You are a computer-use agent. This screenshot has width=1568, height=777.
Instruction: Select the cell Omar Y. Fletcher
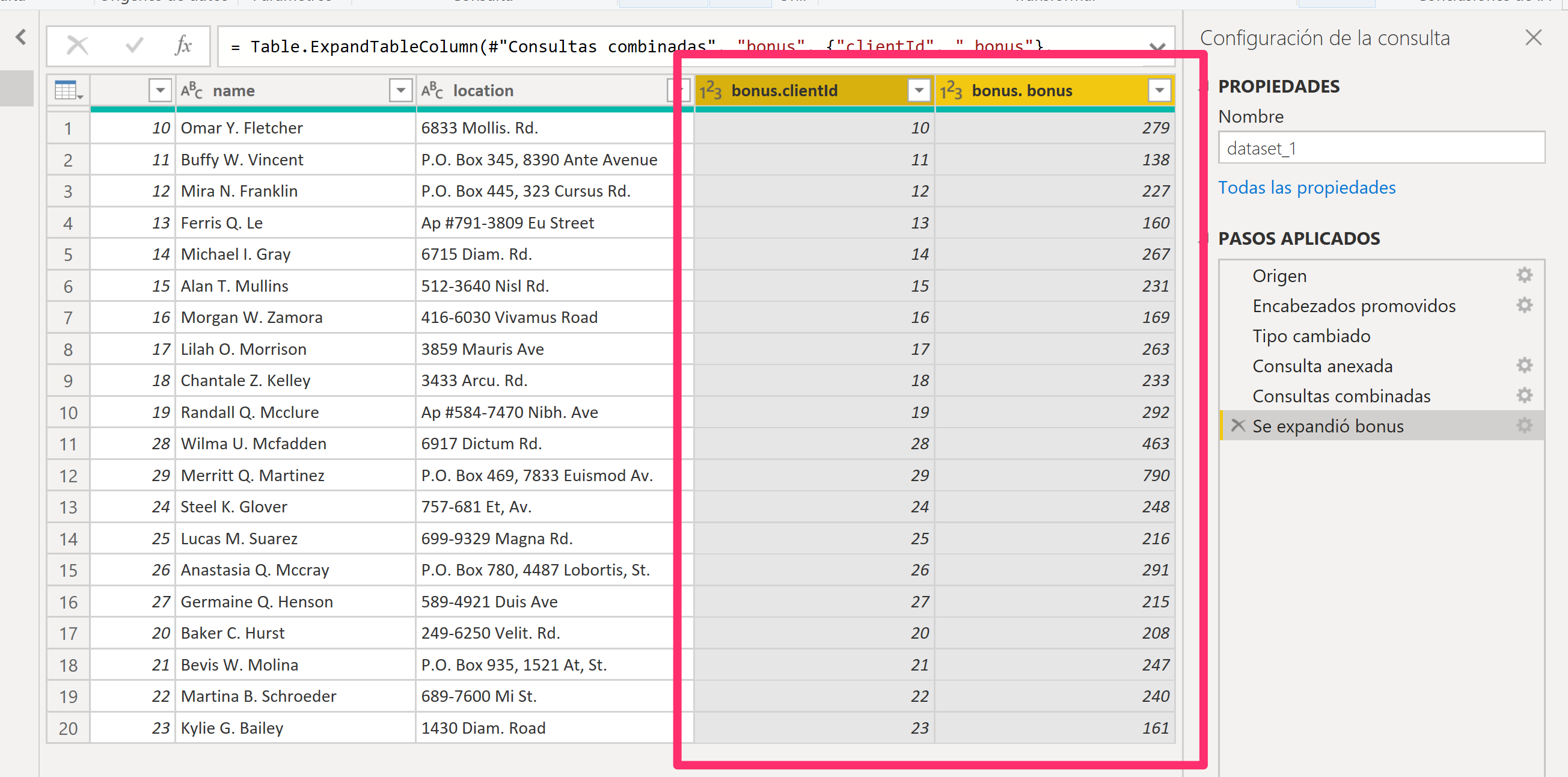coord(295,128)
